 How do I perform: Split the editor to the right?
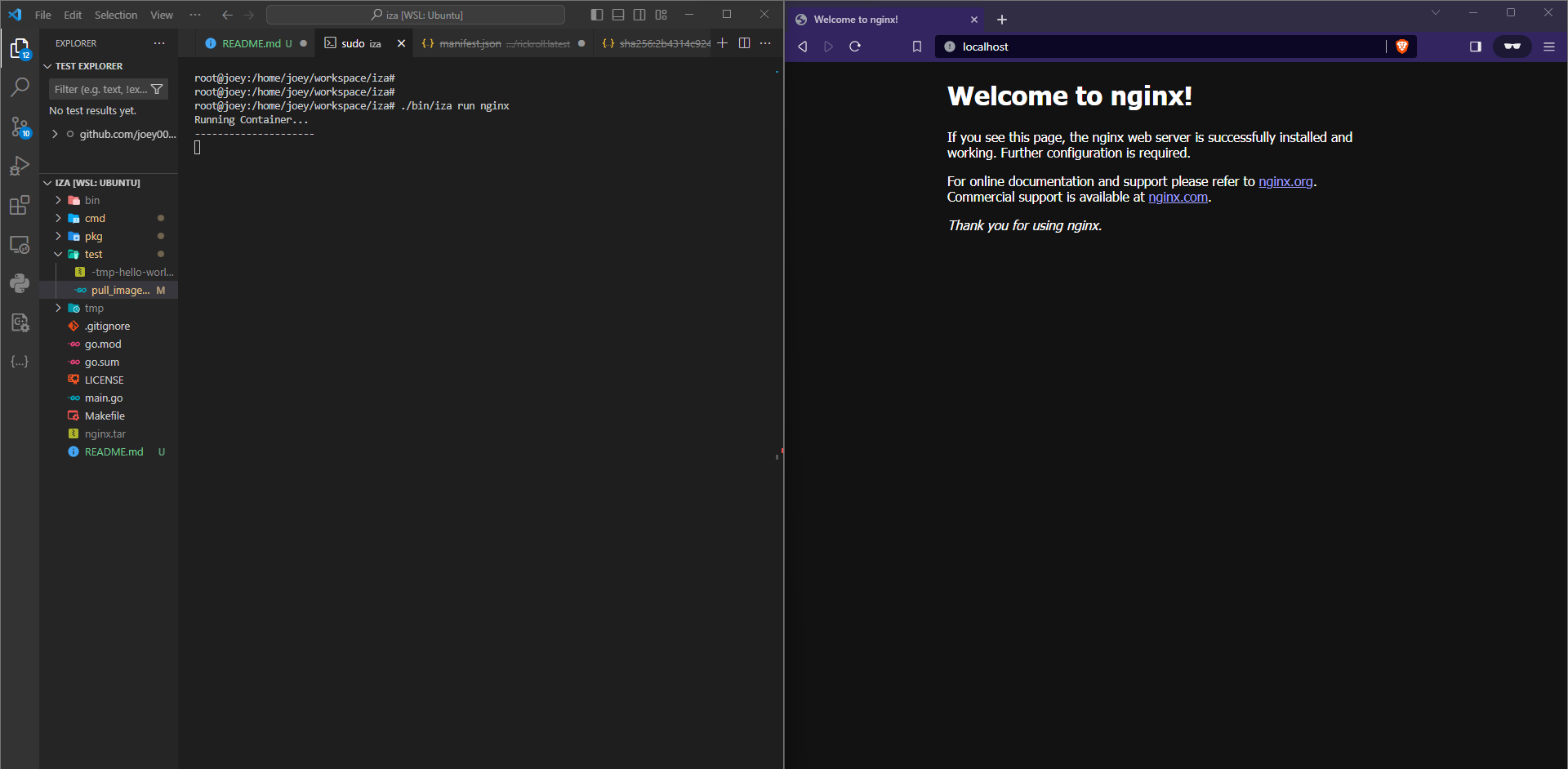744,43
